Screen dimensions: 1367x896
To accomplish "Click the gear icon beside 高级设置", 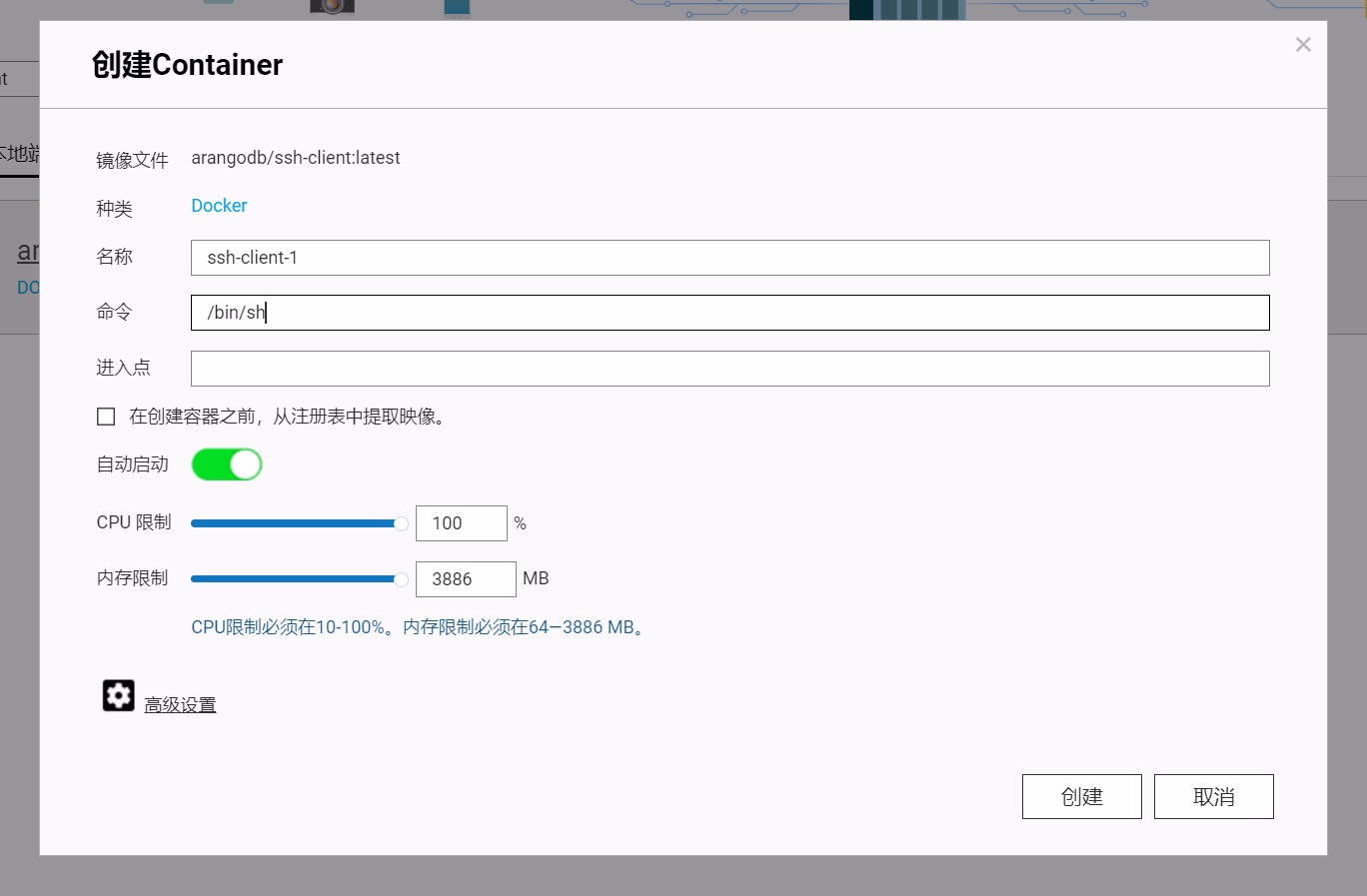I will [x=118, y=695].
